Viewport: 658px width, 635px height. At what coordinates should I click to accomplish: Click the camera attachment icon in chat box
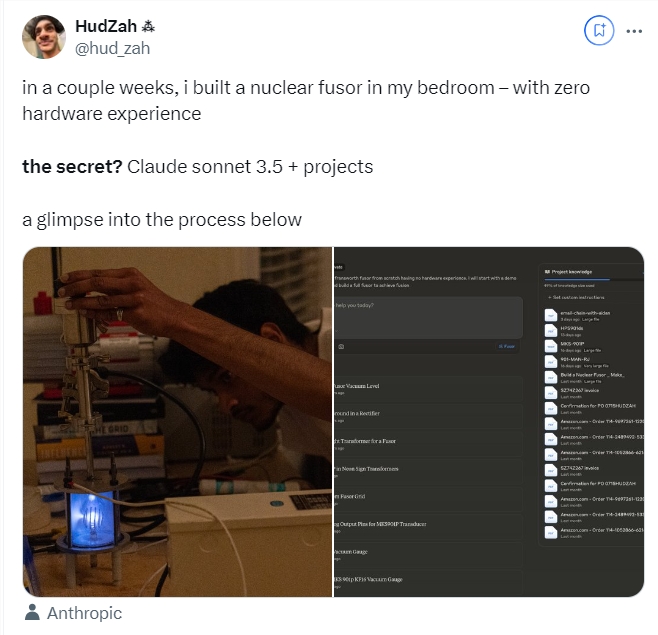click(342, 346)
